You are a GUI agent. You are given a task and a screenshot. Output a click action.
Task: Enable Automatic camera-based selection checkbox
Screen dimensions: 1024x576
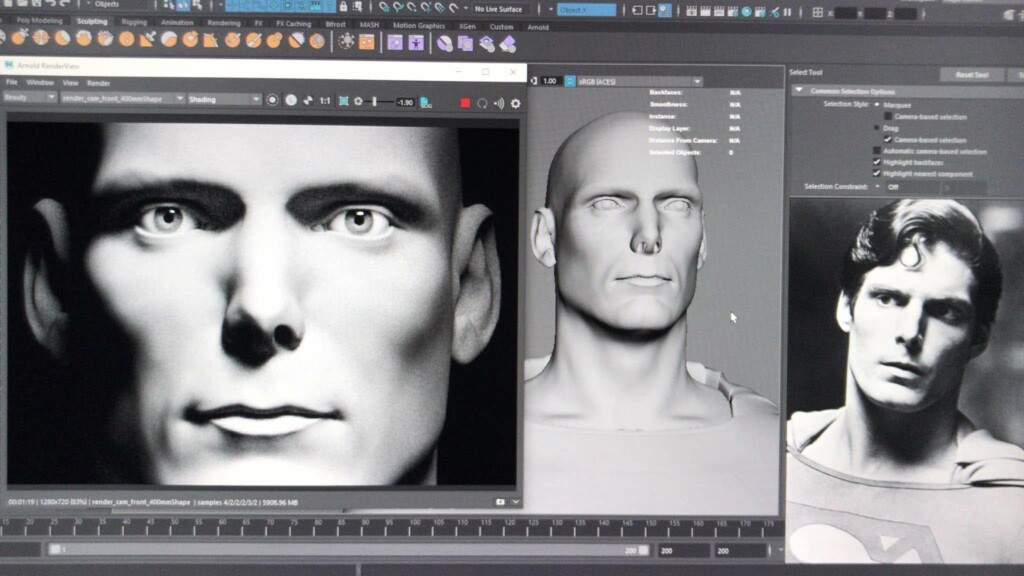click(877, 151)
